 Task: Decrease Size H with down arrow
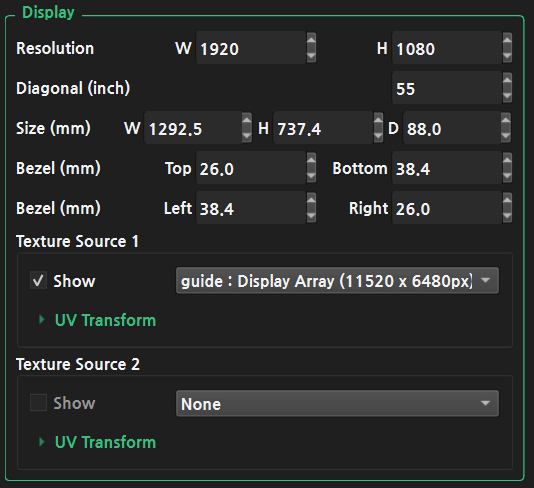click(378, 135)
